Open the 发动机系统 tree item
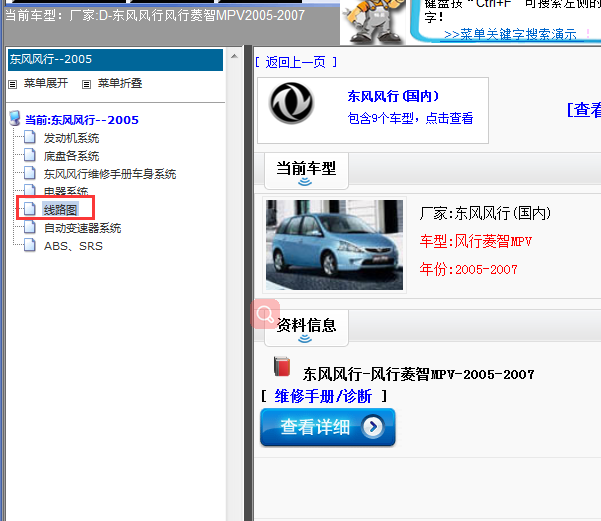This screenshot has width=601, height=521. (x=71, y=138)
